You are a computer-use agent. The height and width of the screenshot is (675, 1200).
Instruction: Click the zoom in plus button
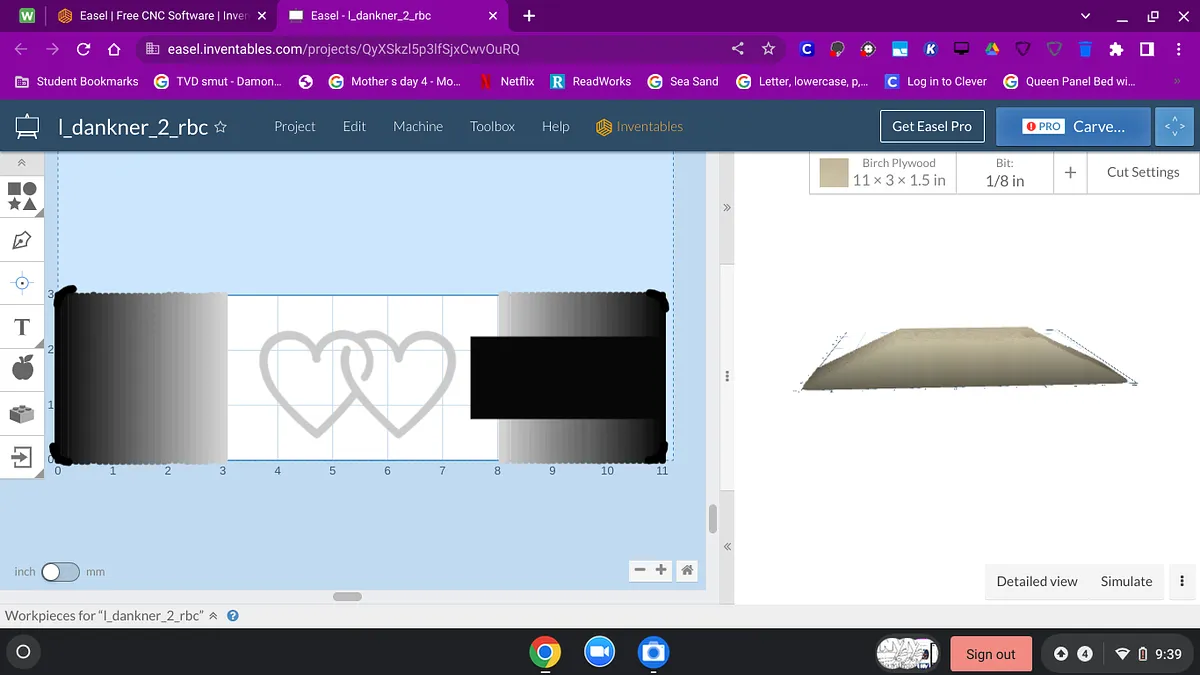coord(661,570)
